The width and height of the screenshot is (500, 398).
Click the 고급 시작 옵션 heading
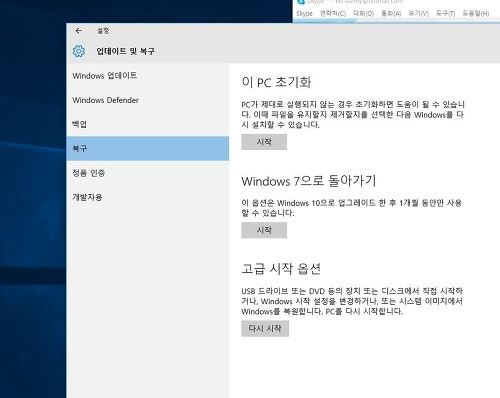coord(281,269)
